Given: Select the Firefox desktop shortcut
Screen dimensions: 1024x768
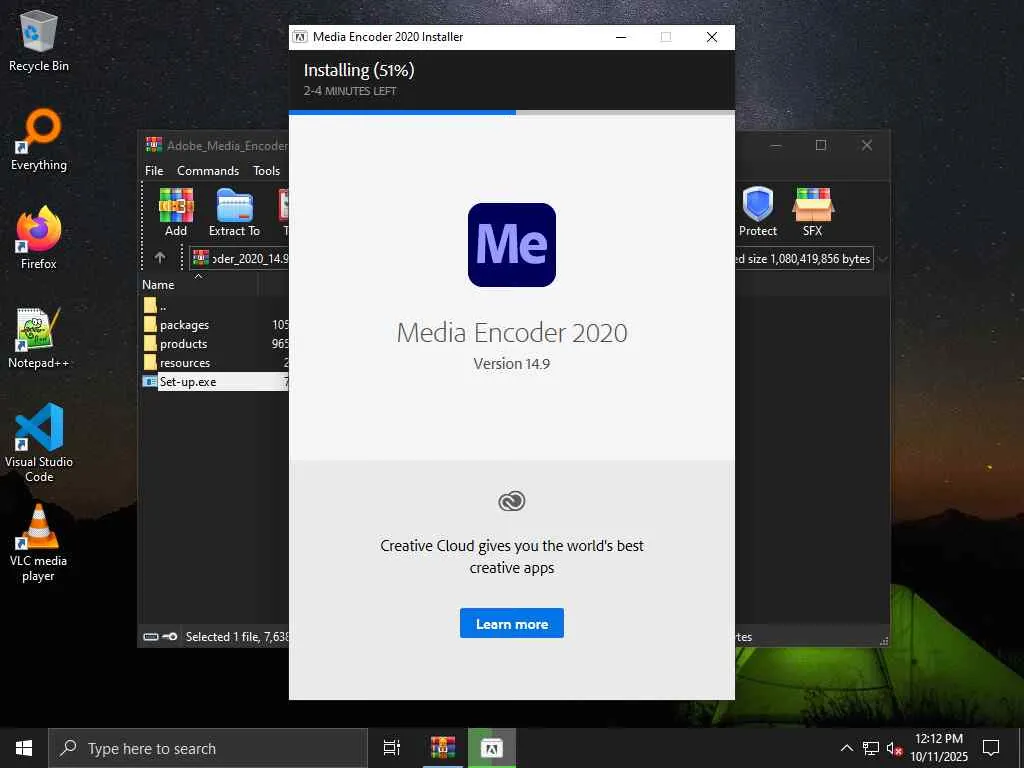Looking at the screenshot, I should pyautogui.click(x=39, y=238).
